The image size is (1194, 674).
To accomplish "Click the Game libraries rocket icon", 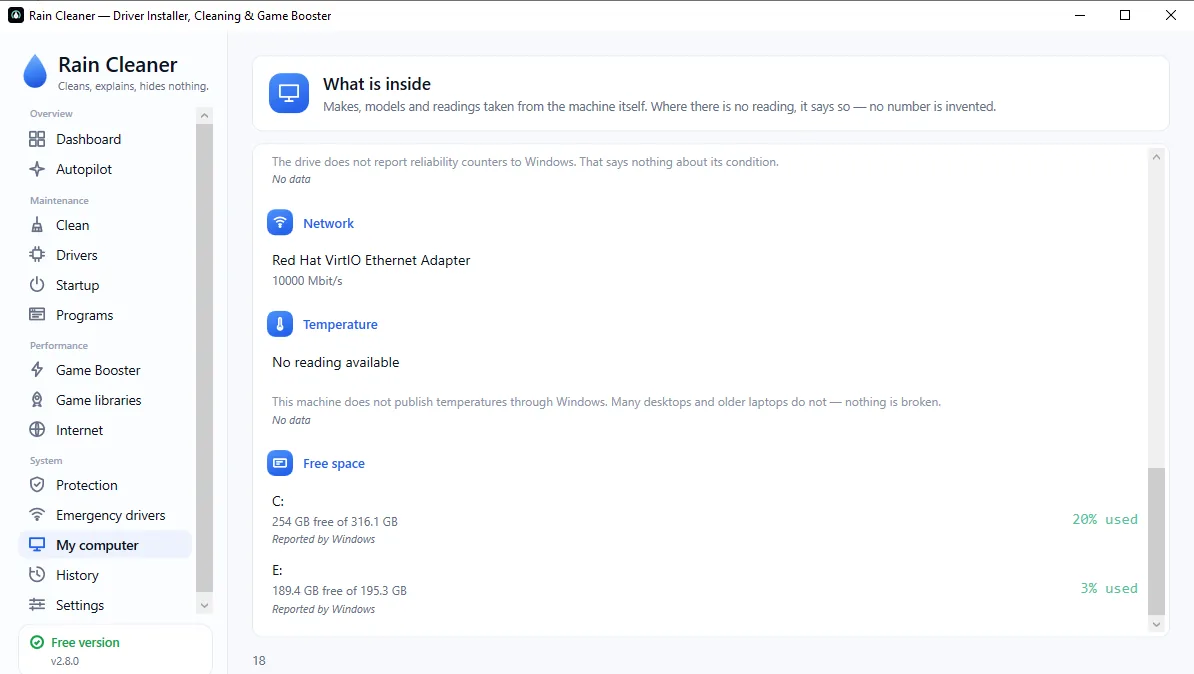I will pos(37,400).
